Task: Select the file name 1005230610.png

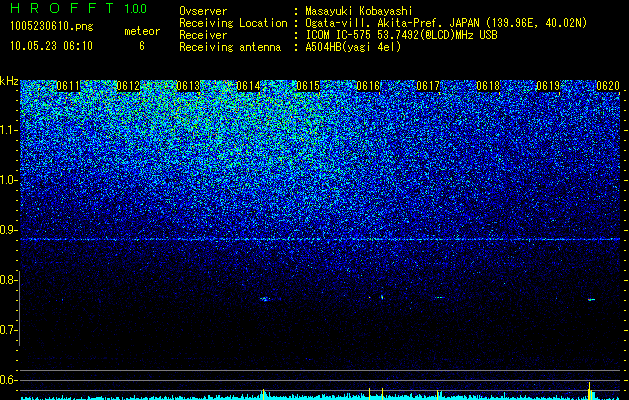Action: [52, 27]
